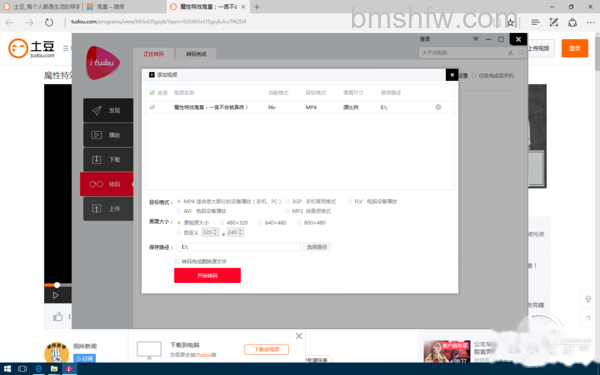Screen dimensions: 600x375
Task: Switch to the 转码完成 tab
Action: [196, 54]
